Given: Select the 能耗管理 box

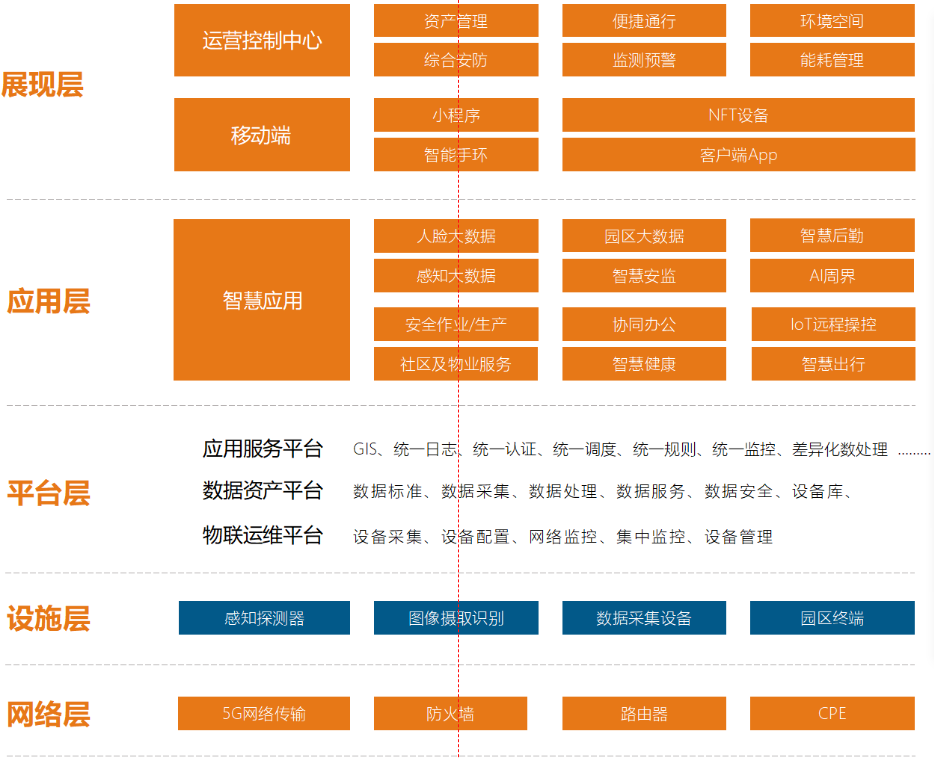Looking at the screenshot, I should [832, 60].
